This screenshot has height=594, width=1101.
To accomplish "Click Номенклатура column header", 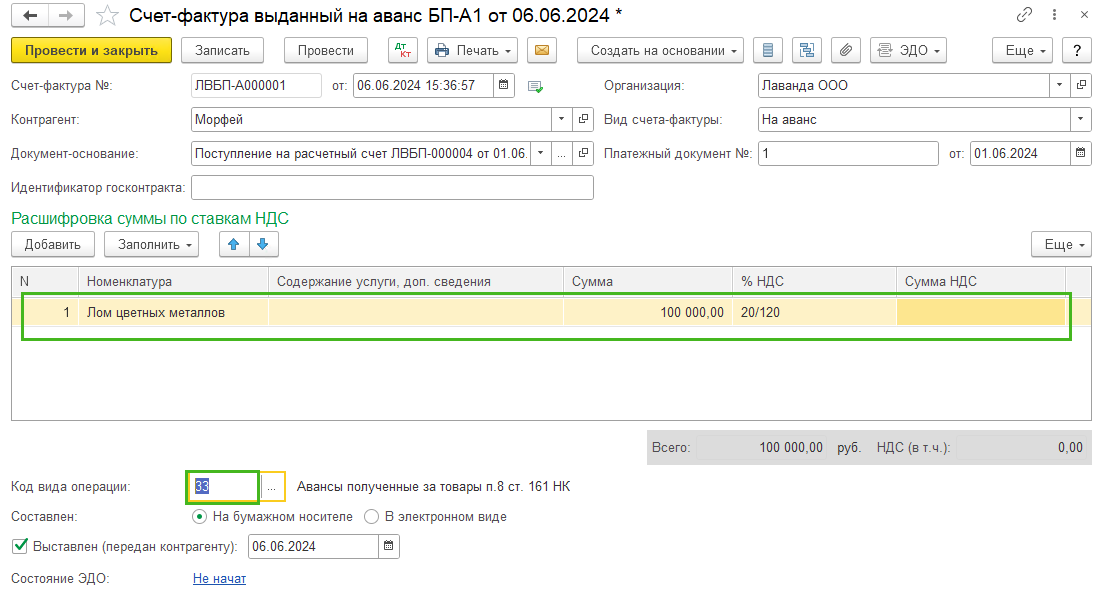I will click(x=173, y=282).
